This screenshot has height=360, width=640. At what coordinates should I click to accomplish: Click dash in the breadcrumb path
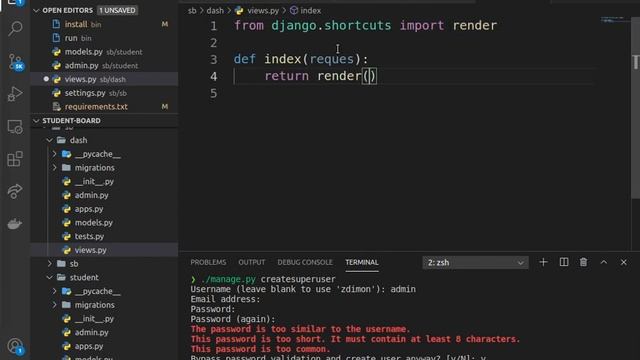point(215,11)
